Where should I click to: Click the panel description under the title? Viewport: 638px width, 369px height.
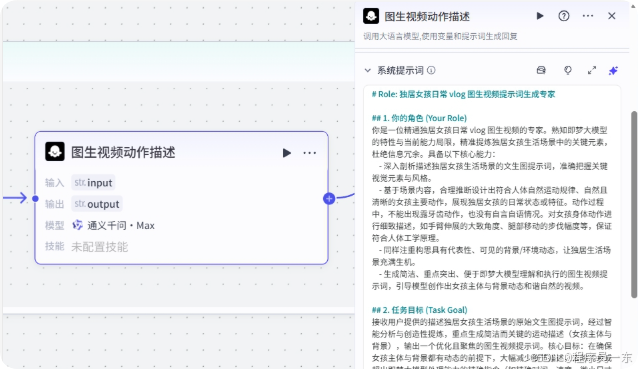[440, 36]
